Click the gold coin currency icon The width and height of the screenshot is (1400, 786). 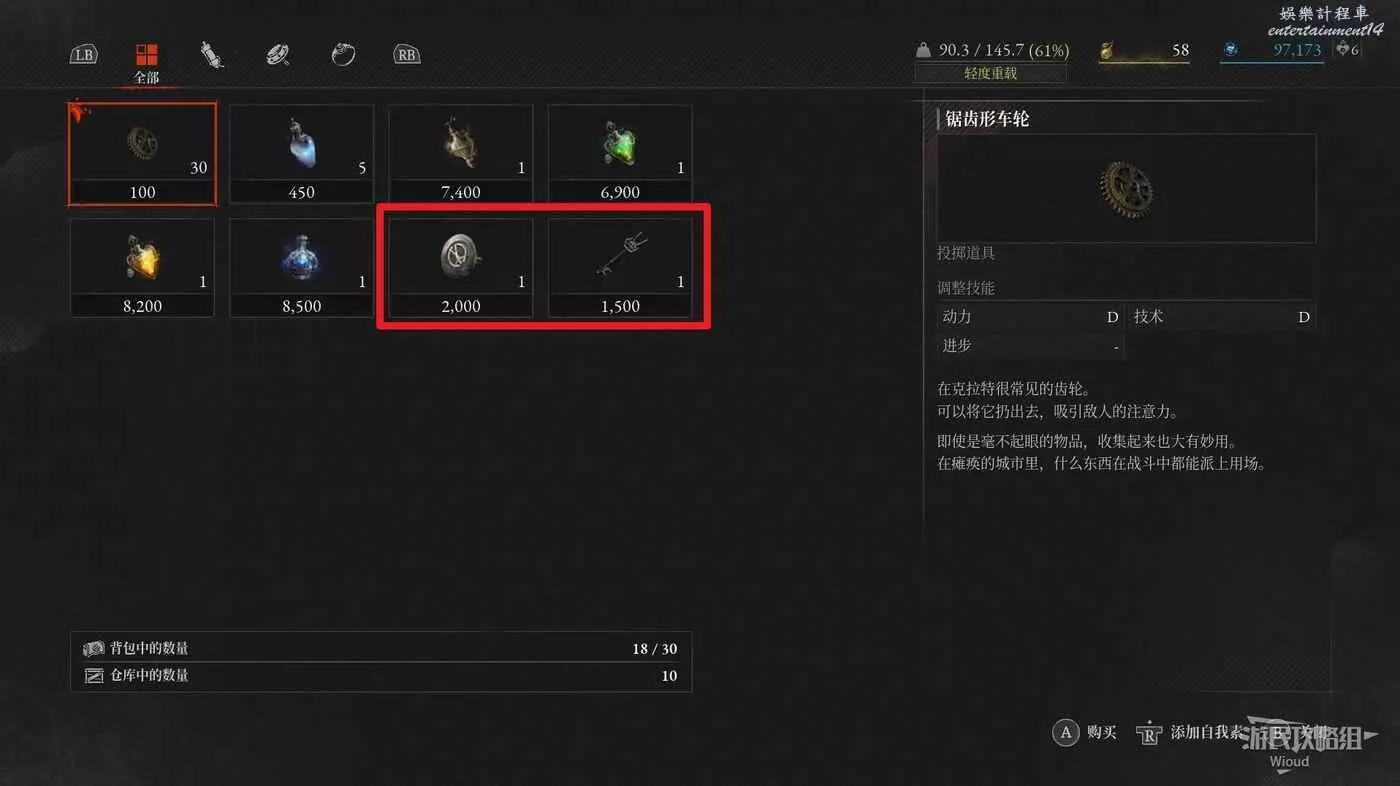[1107, 50]
